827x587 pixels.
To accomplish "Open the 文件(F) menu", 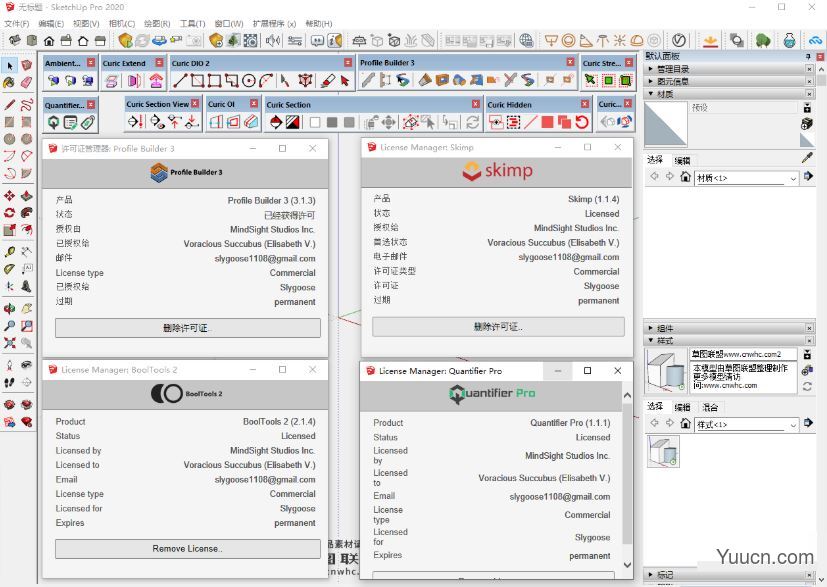I will [x=17, y=24].
